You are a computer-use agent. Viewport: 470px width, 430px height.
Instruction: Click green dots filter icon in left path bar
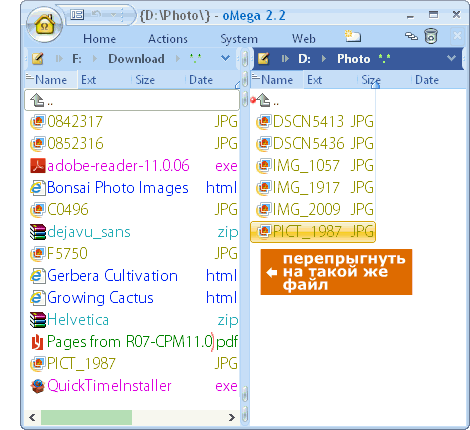coord(195,59)
